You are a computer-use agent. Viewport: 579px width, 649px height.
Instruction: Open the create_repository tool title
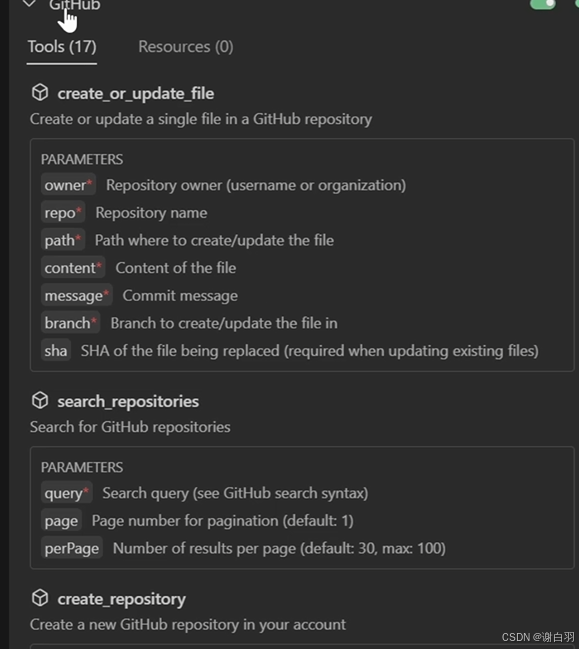[x=122, y=599]
